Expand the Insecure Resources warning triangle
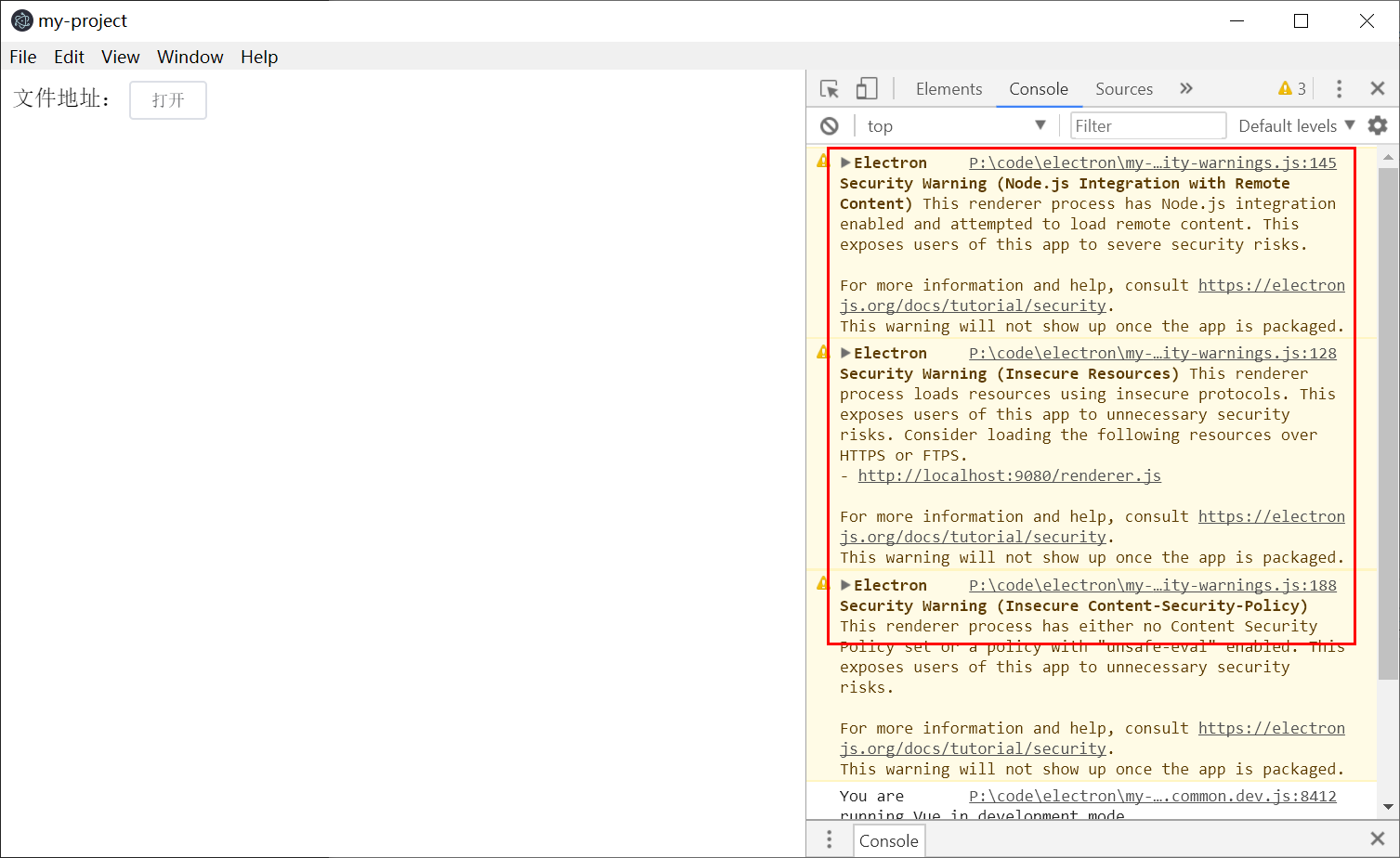 pyautogui.click(x=845, y=353)
